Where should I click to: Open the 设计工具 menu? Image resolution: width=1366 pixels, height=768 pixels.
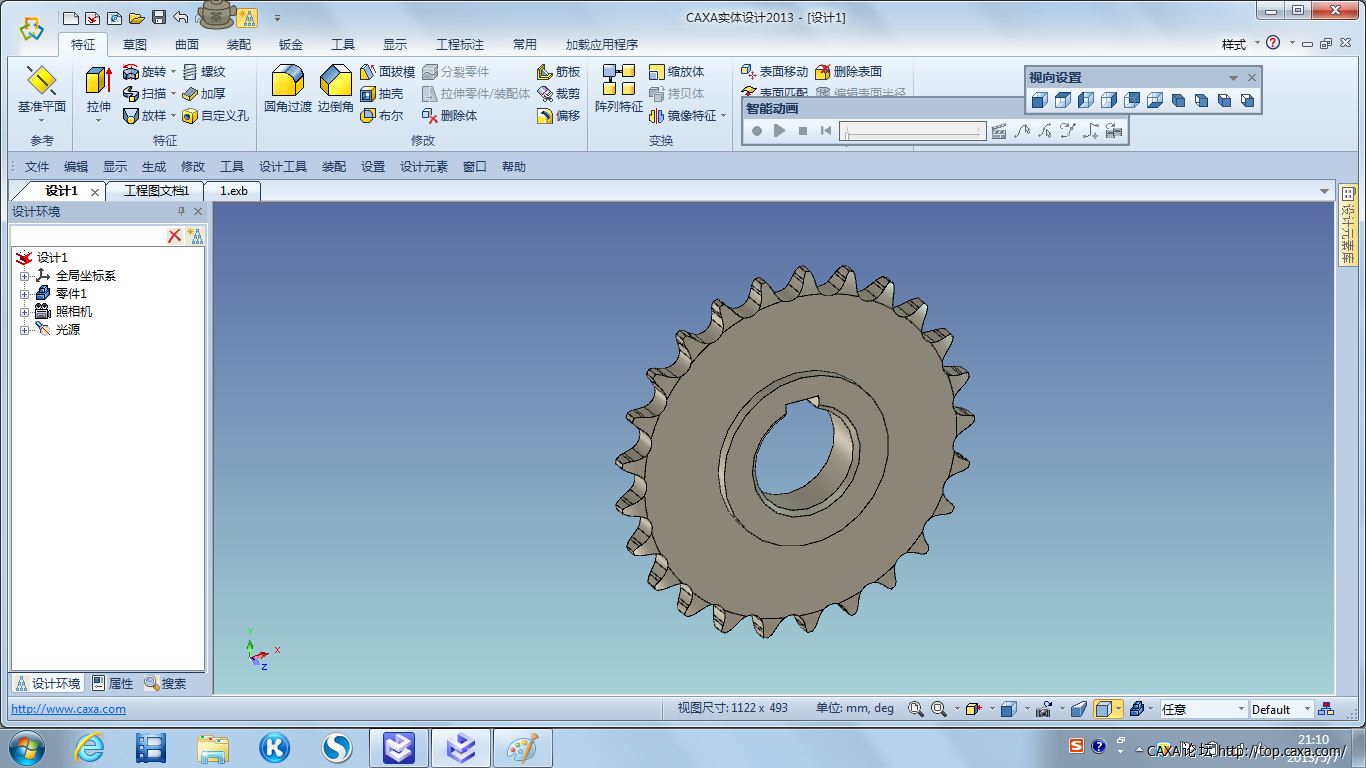point(283,167)
